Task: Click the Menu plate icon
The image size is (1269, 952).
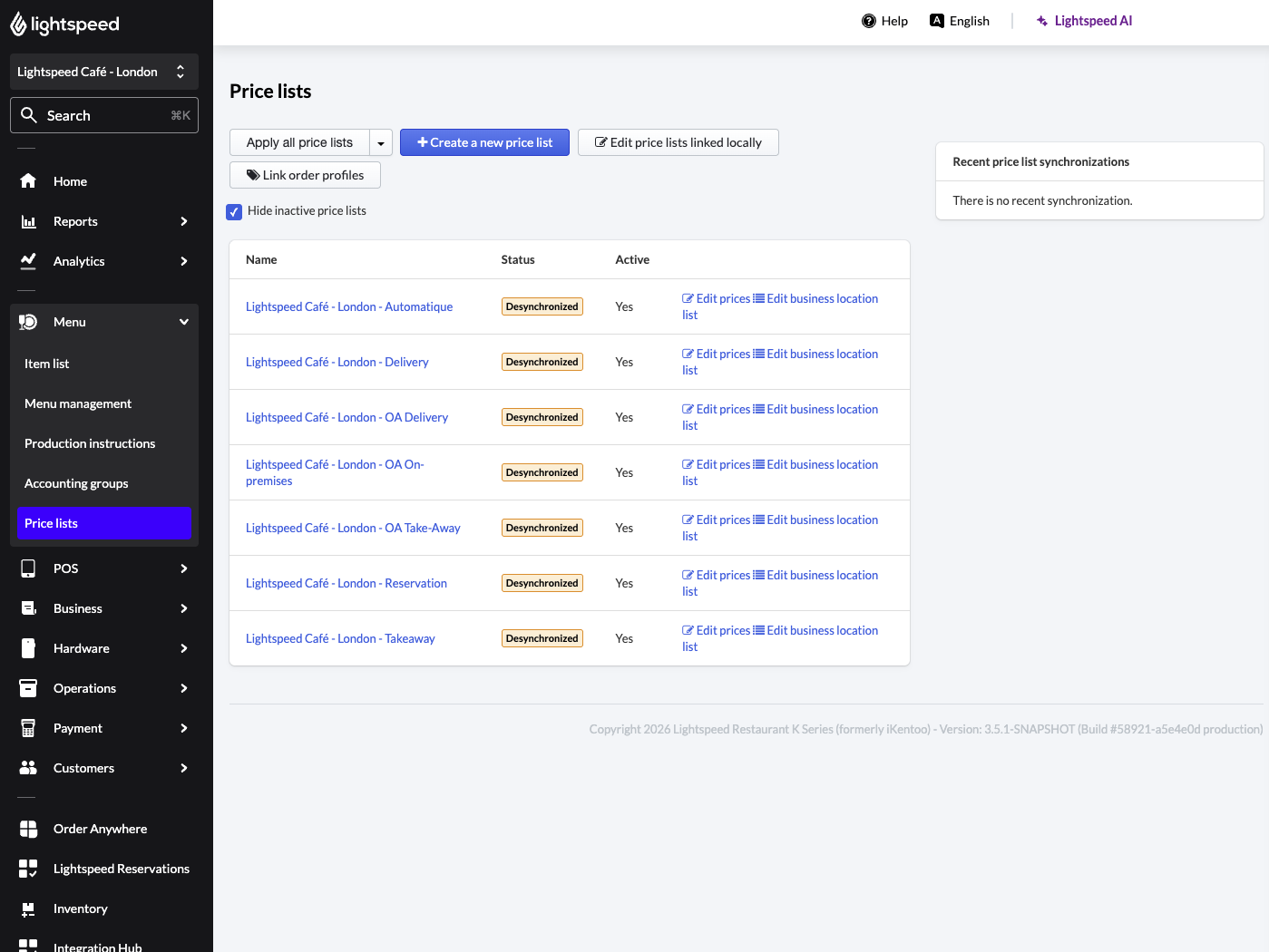Action: tap(28, 322)
